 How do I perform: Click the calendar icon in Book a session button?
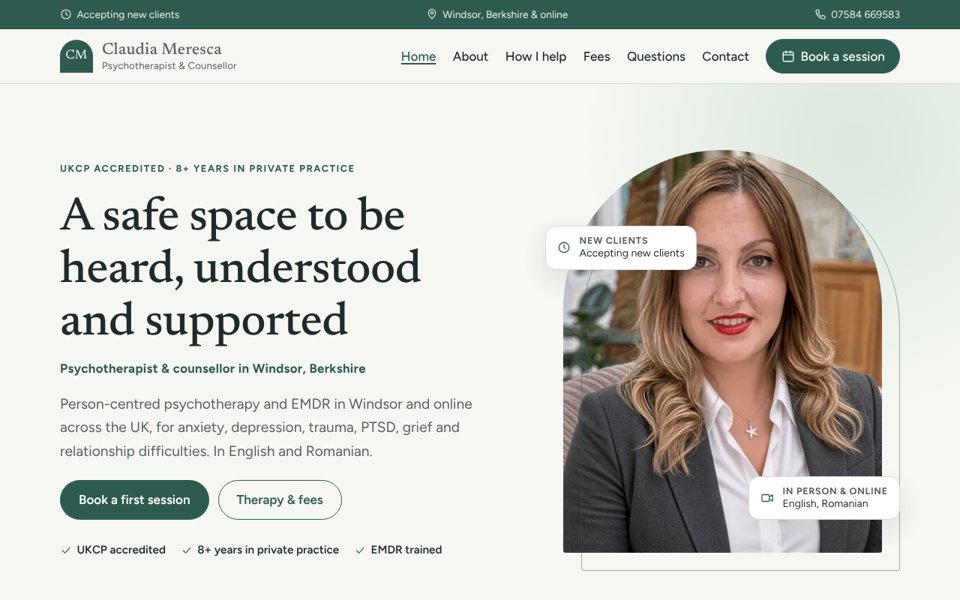tap(788, 56)
